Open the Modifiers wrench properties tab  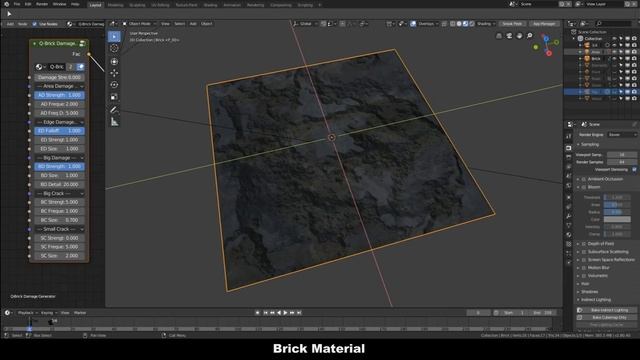coord(569,216)
